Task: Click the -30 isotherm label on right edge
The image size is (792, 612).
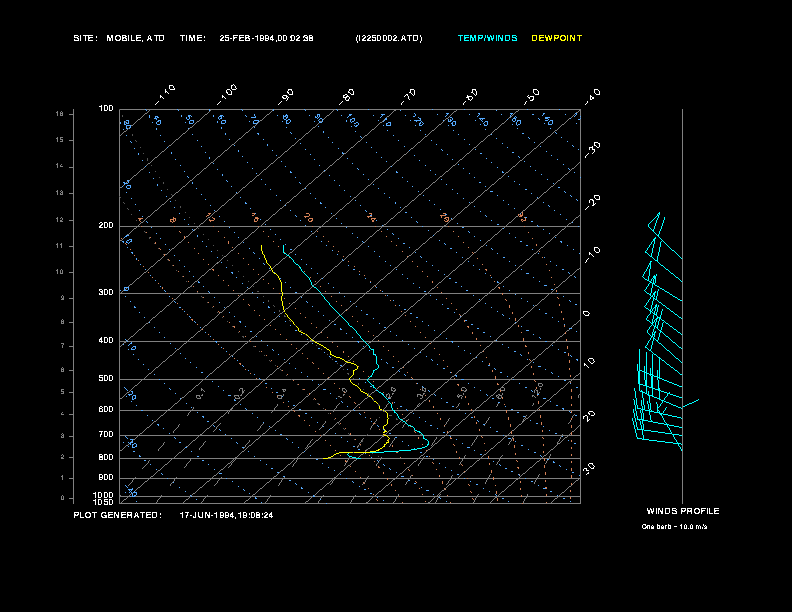Action: point(592,149)
